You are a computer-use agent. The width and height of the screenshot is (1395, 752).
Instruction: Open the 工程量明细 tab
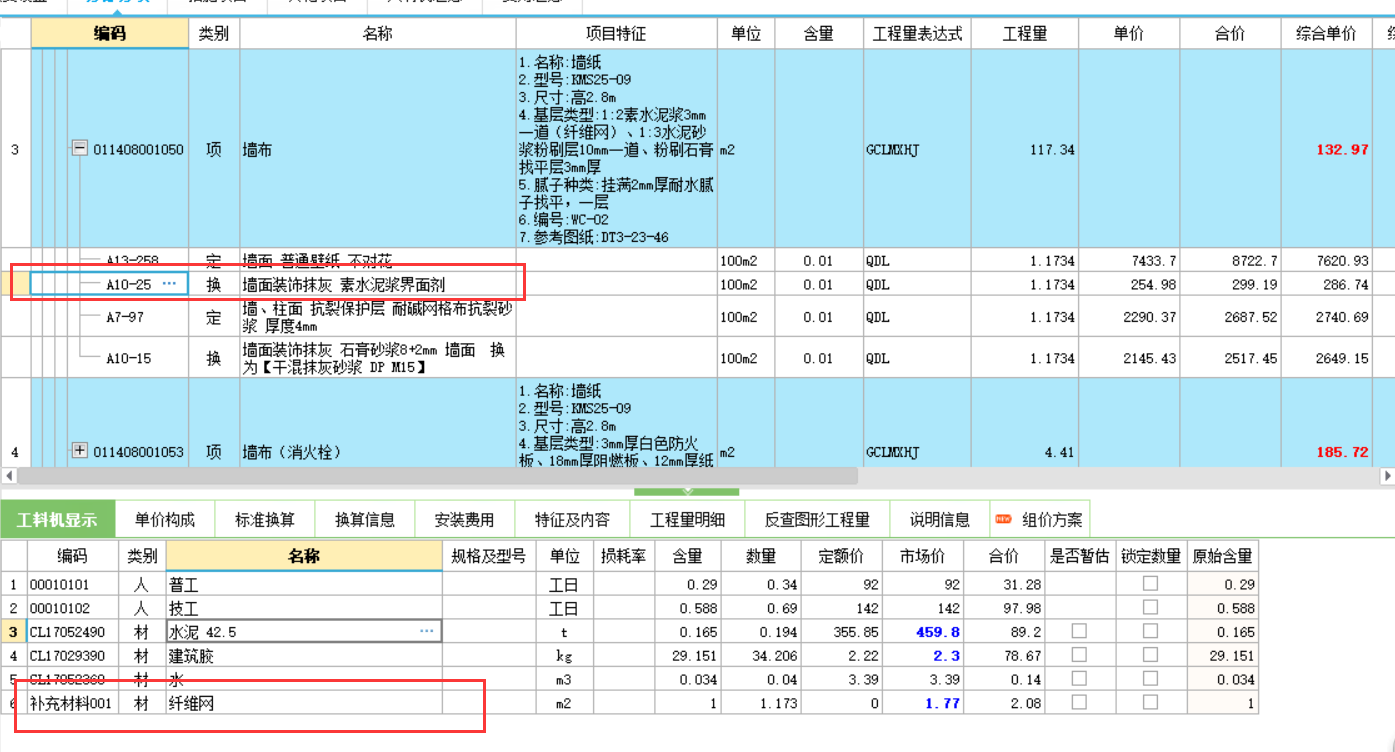[687, 519]
